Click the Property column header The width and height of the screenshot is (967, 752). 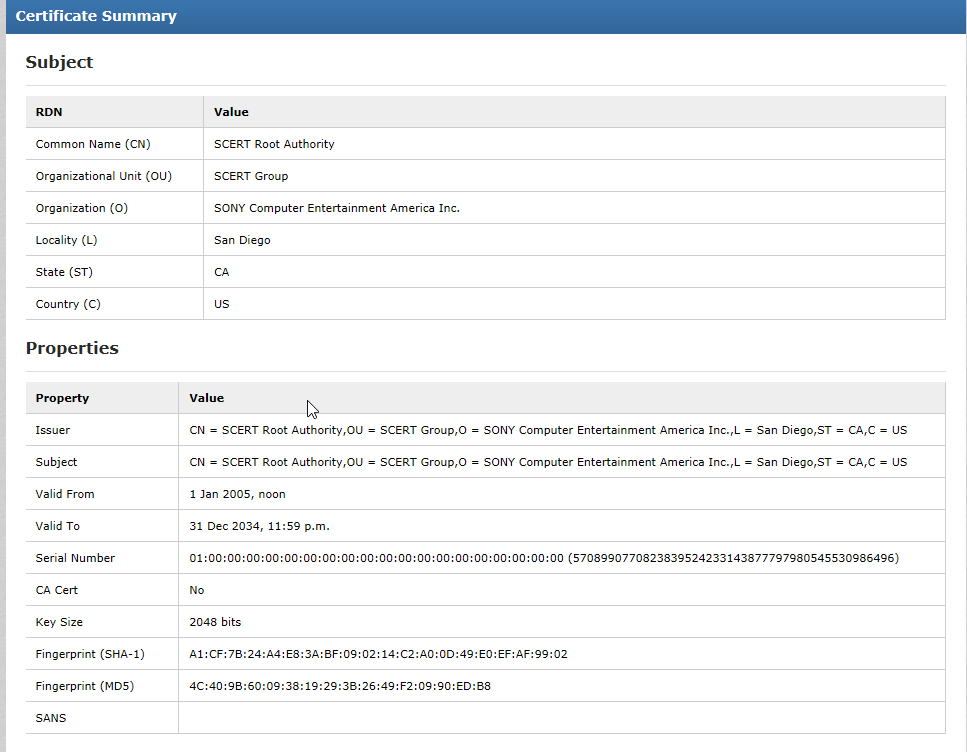(x=62, y=398)
